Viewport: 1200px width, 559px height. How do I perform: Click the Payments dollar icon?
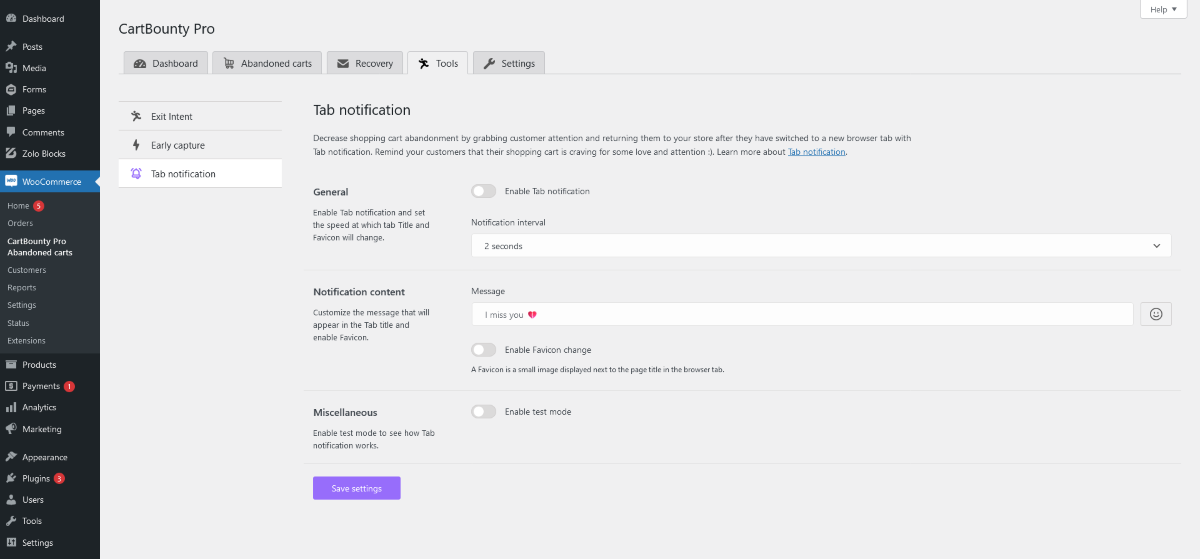10,386
